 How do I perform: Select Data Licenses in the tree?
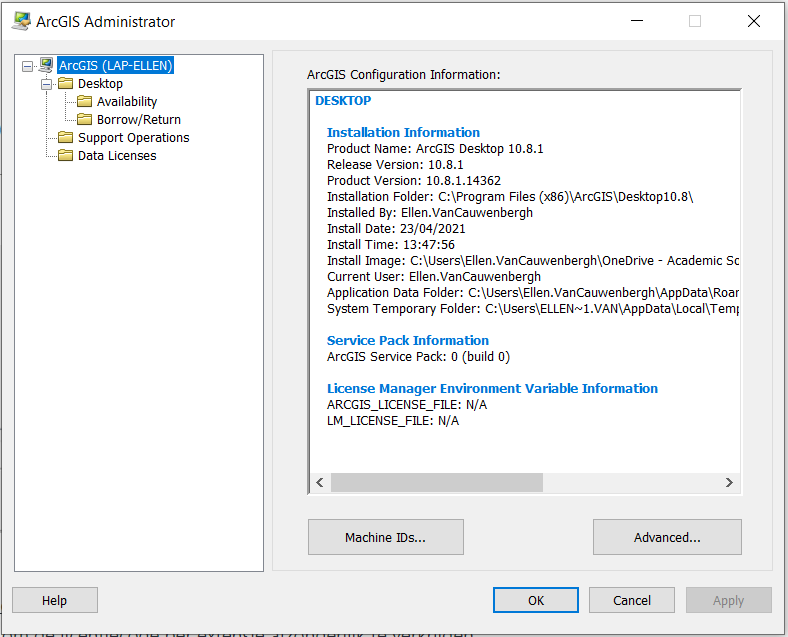pyautogui.click(x=117, y=156)
